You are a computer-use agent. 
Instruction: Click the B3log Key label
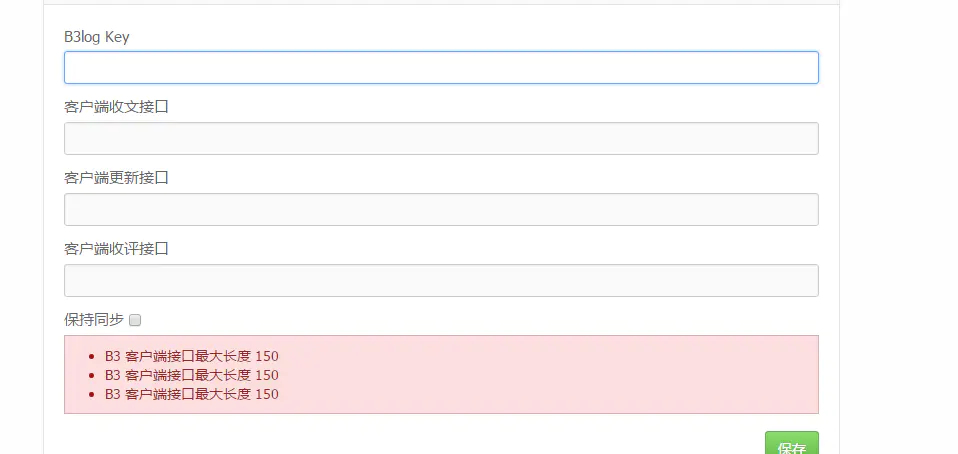(x=97, y=37)
